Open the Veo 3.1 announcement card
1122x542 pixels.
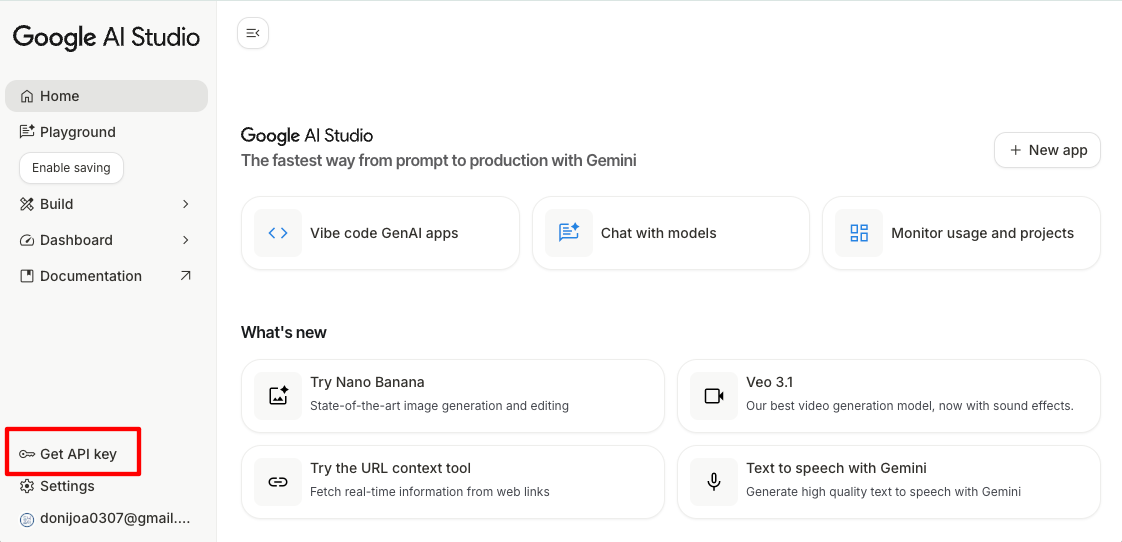coord(889,396)
